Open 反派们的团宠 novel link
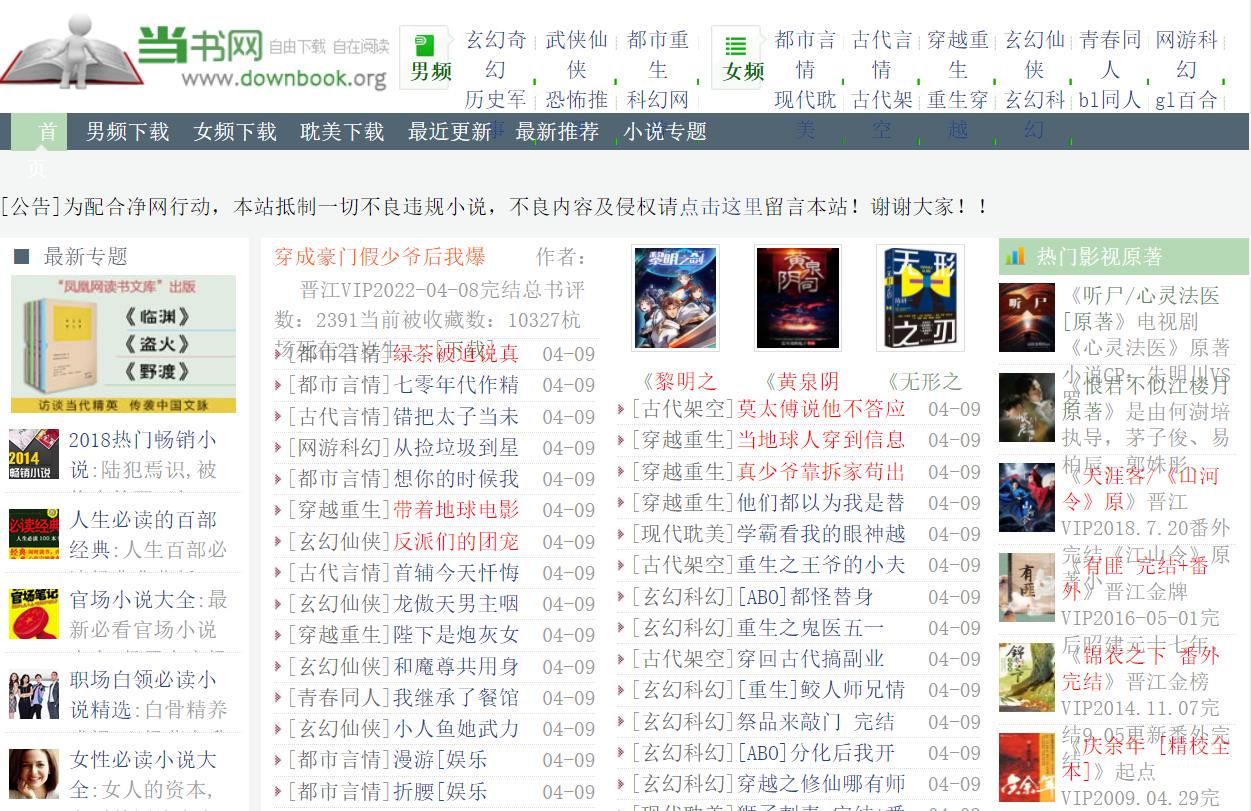1251x811 pixels. (455, 542)
